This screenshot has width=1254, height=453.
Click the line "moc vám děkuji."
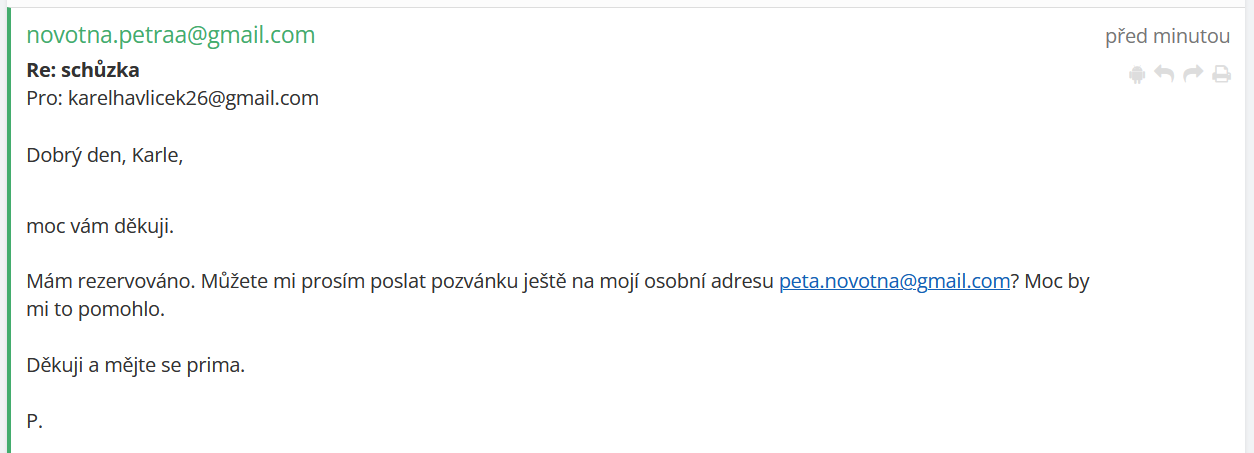coord(100,226)
